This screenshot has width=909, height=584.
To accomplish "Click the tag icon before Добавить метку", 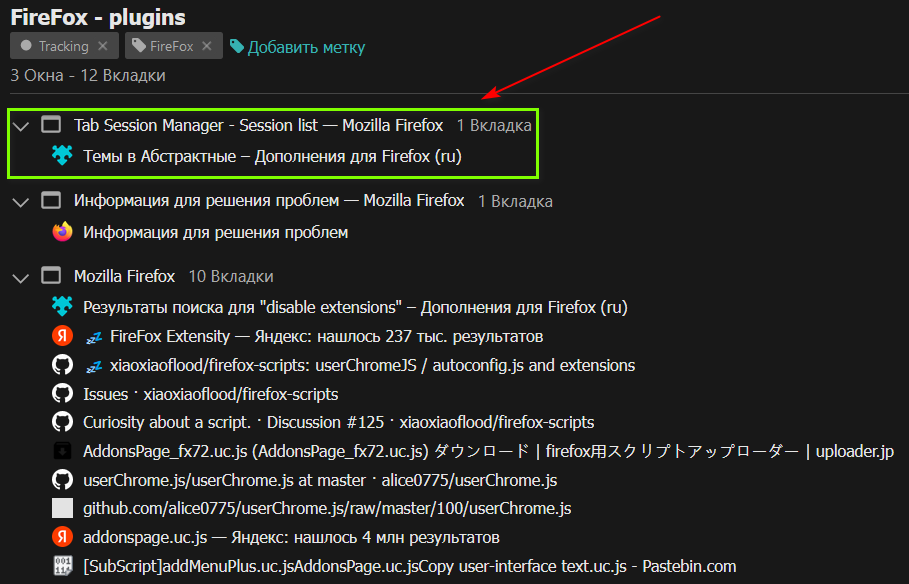I will coord(237,46).
